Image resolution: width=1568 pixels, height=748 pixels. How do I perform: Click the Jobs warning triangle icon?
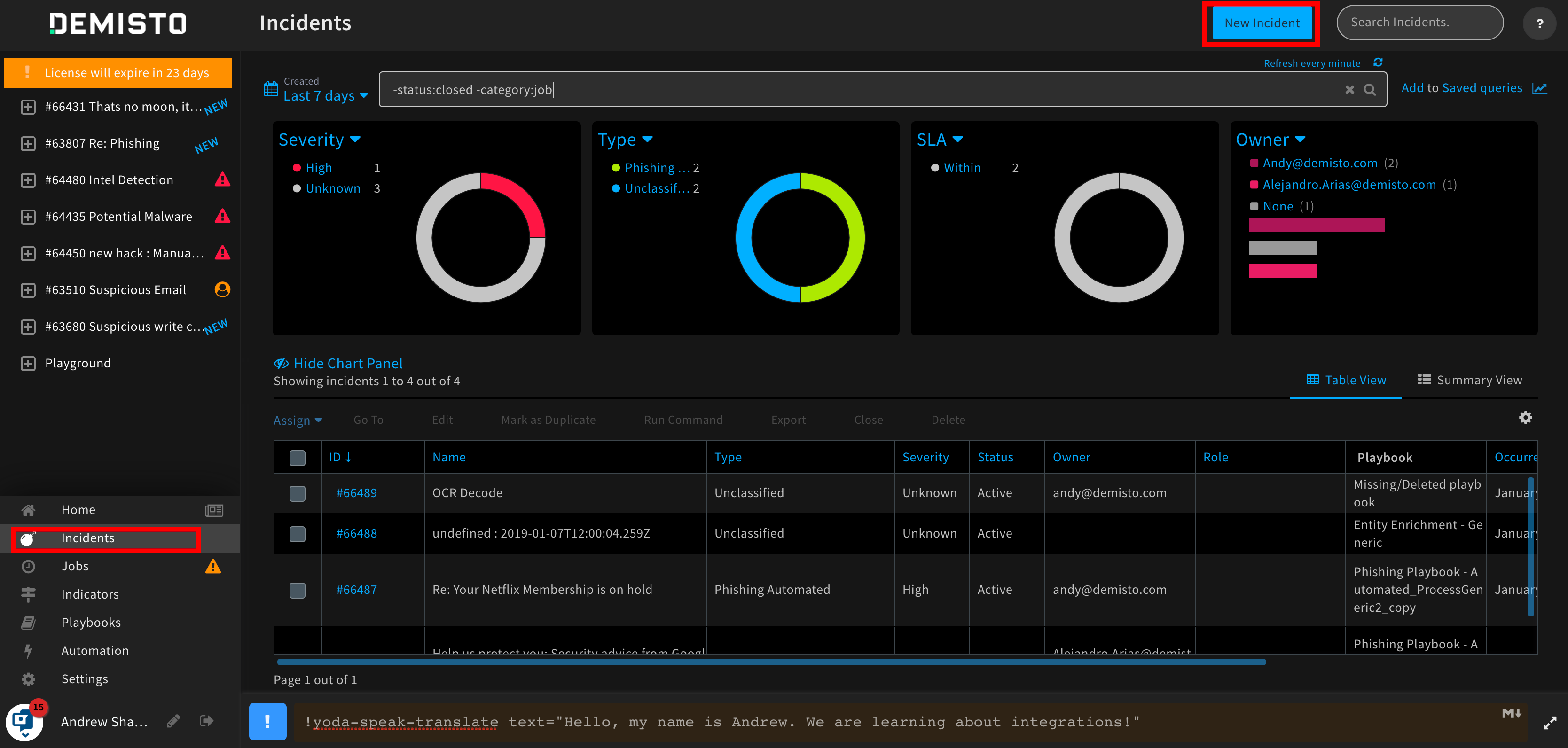(x=213, y=566)
